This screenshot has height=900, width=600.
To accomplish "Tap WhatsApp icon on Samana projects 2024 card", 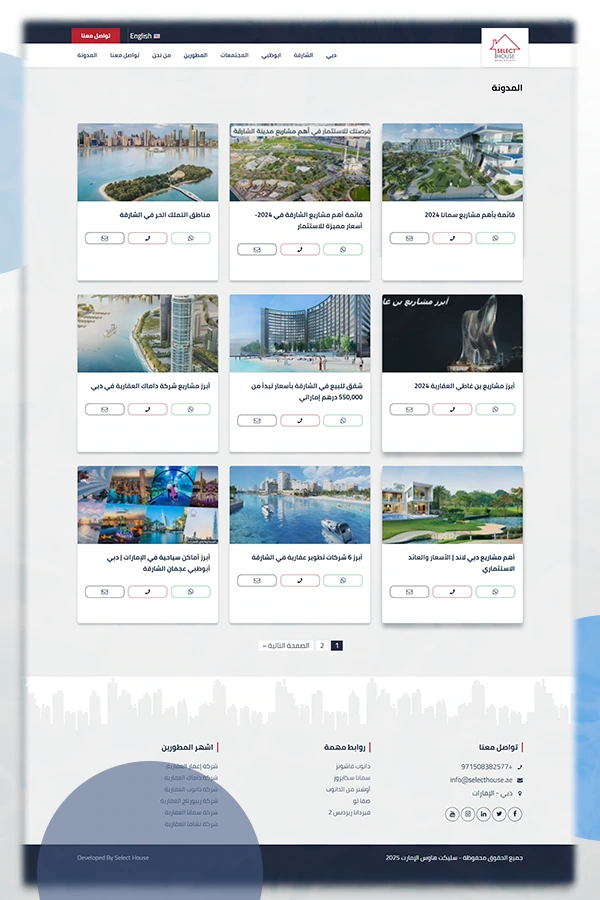I will pyautogui.click(x=495, y=238).
